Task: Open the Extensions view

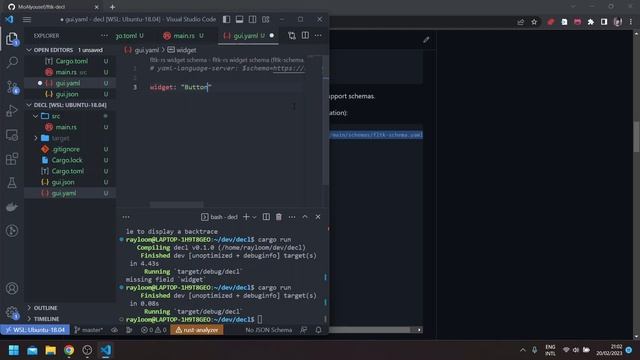Action: [12, 159]
